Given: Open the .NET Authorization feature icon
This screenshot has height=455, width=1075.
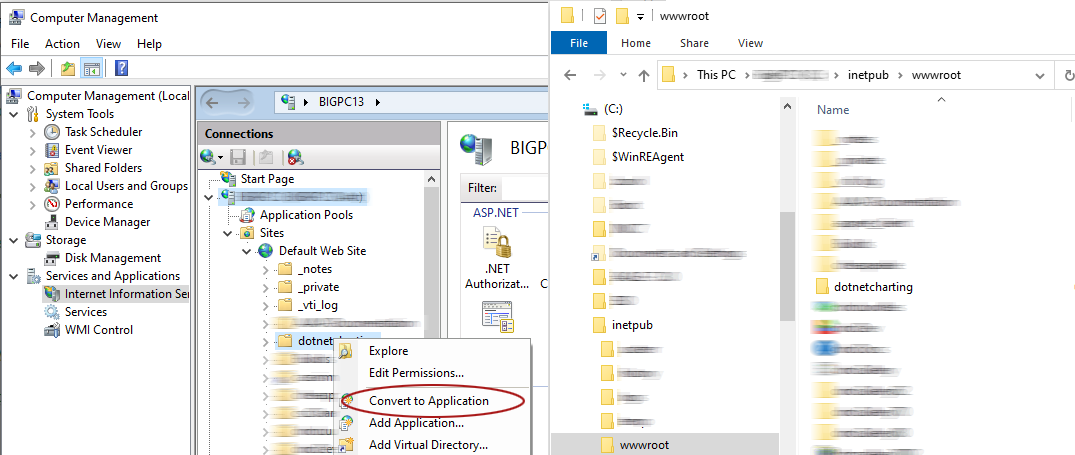Looking at the screenshot, I should point(497,256).
